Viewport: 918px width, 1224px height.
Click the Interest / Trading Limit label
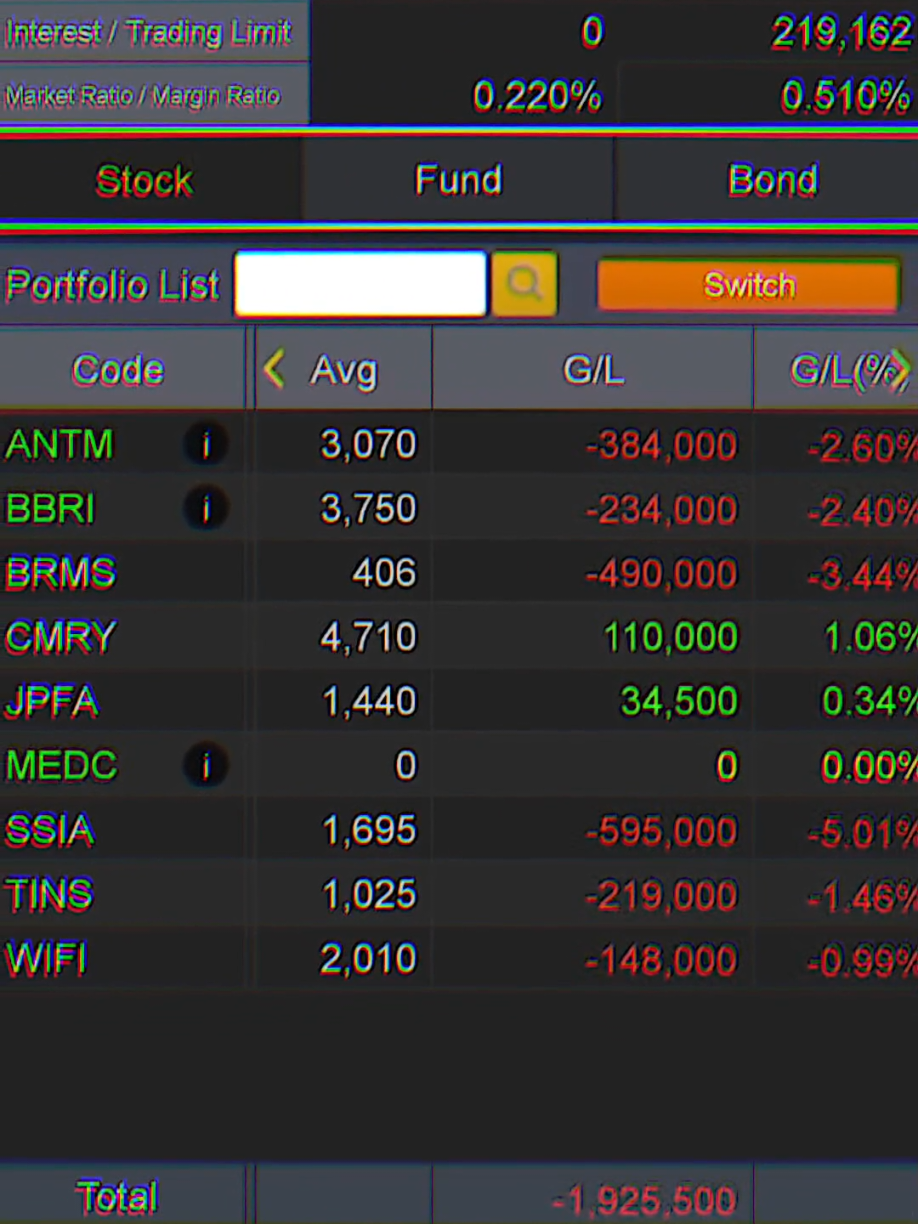[148, 33]
